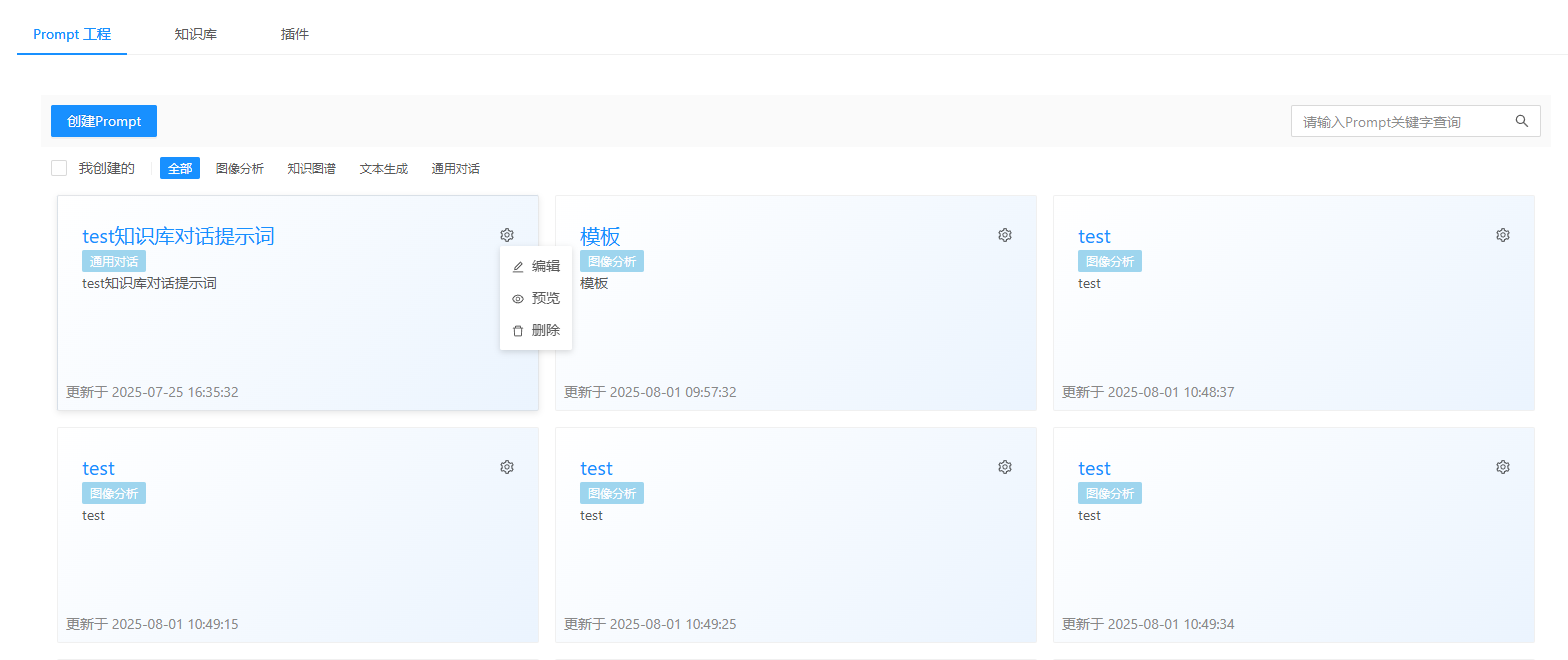Select the 全部 category filter
1568x660 pixels.
click(180, 168)
